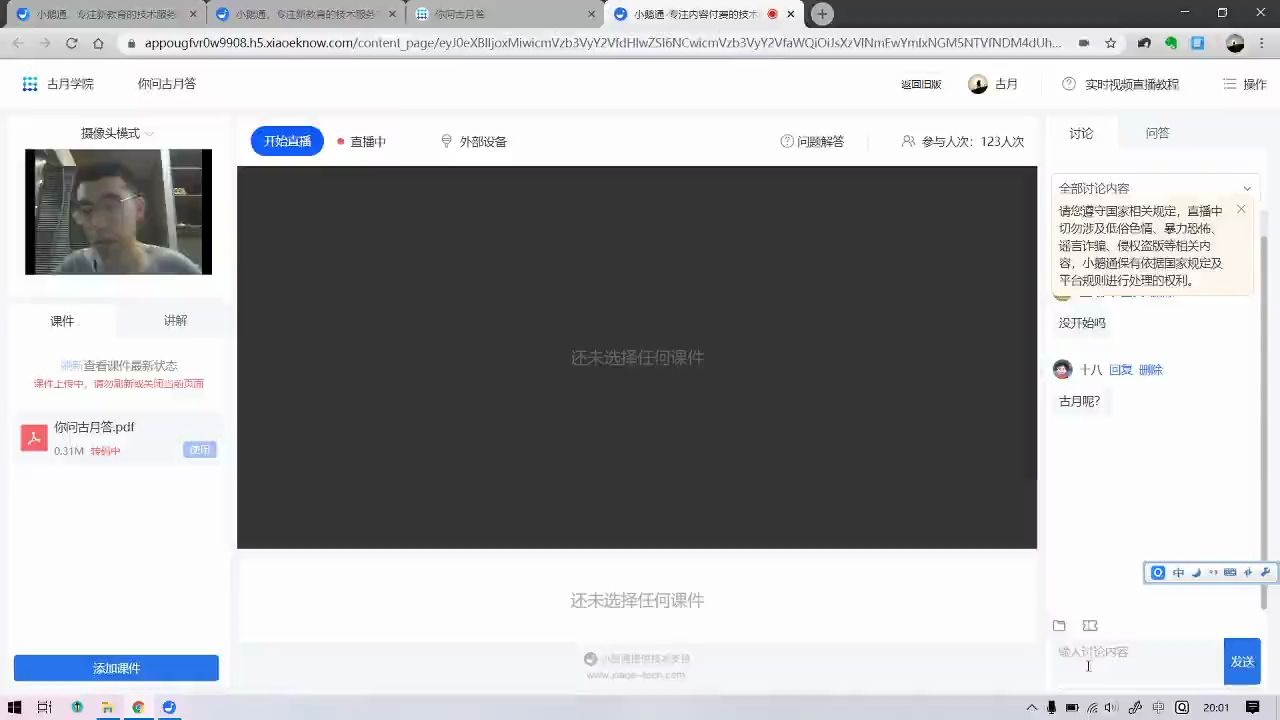Click the 古月学院 grid logo icon
This screenshot has height=720, width=1280.
[30, 84]
